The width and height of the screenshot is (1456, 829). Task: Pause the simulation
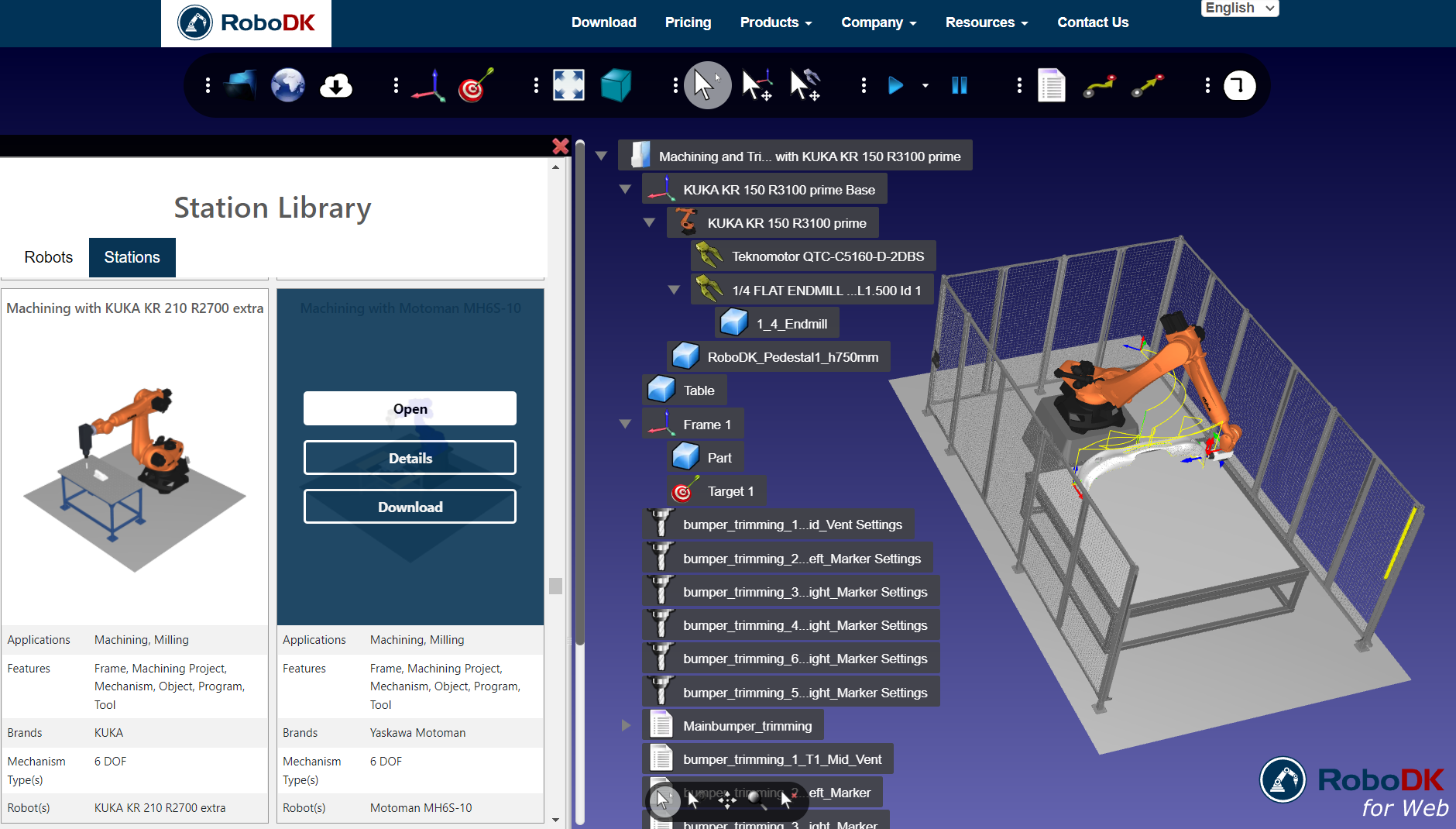pyautogui.click(x=959, y=85)
